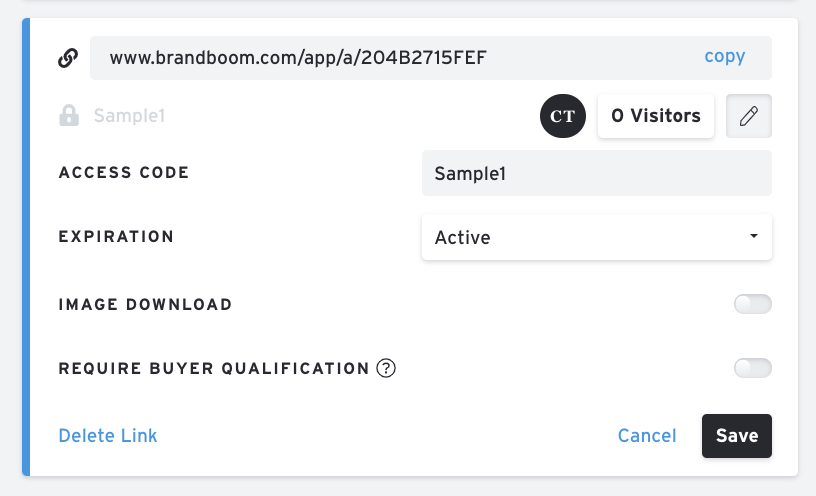Enable the Image Download toggle

(752, 304)
